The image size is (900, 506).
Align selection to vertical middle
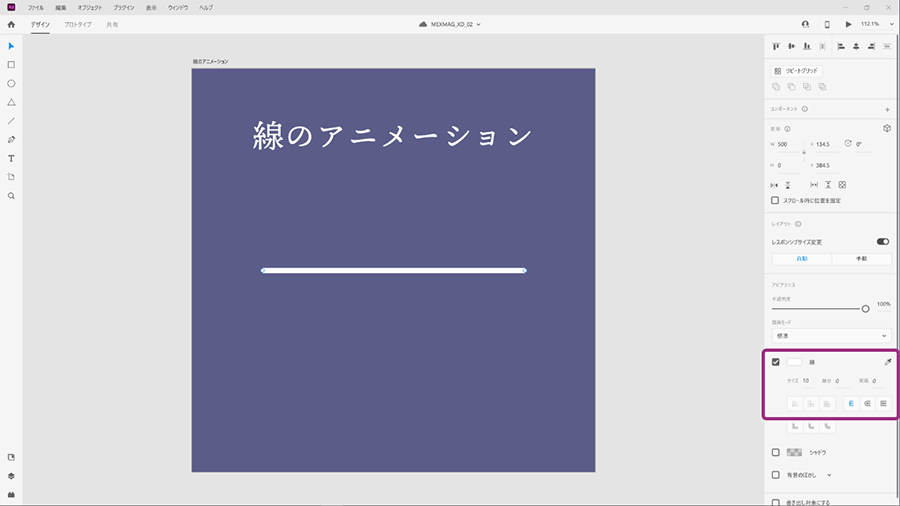pos(792,46)
